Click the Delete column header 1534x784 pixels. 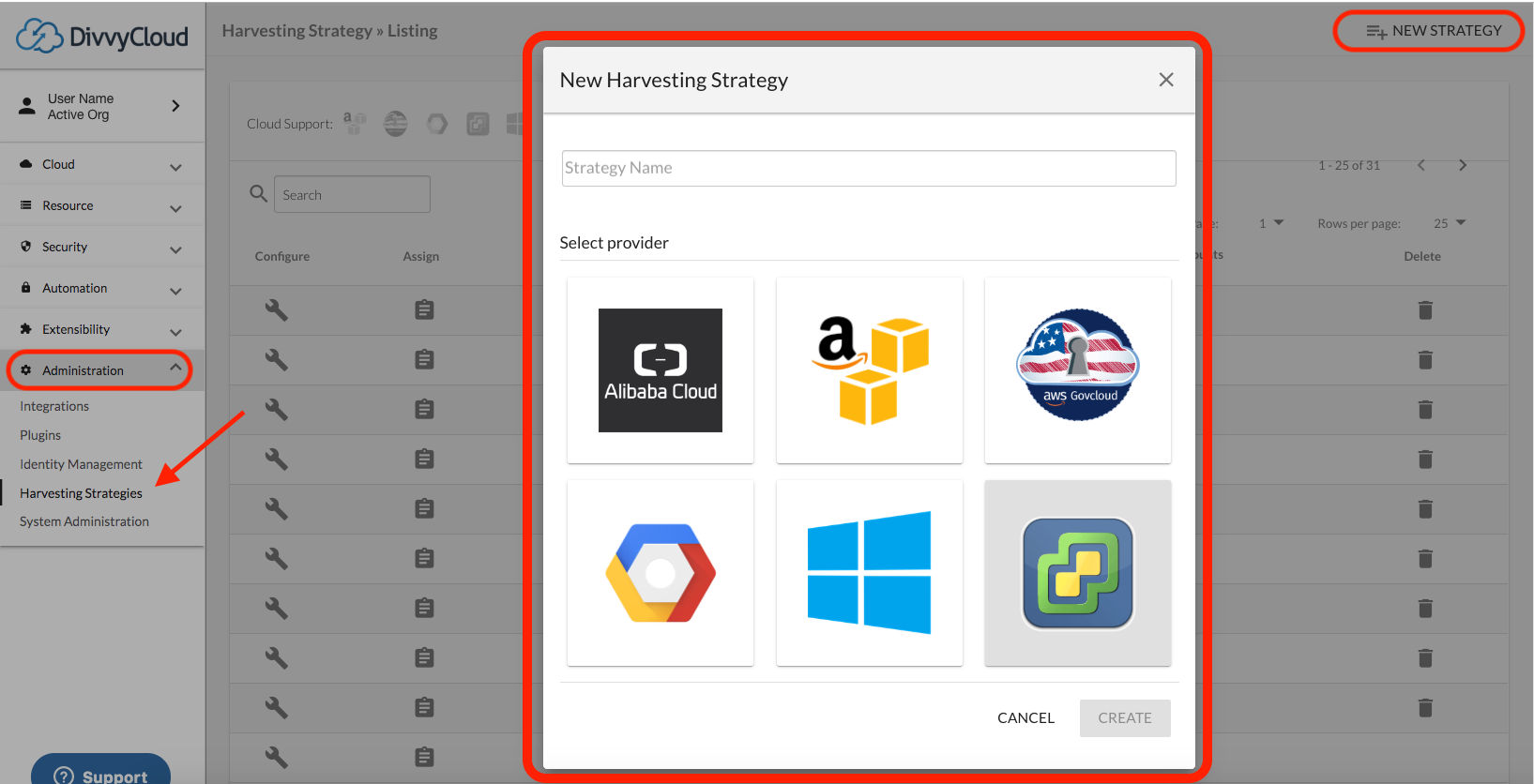click(x=1422, y=256)
